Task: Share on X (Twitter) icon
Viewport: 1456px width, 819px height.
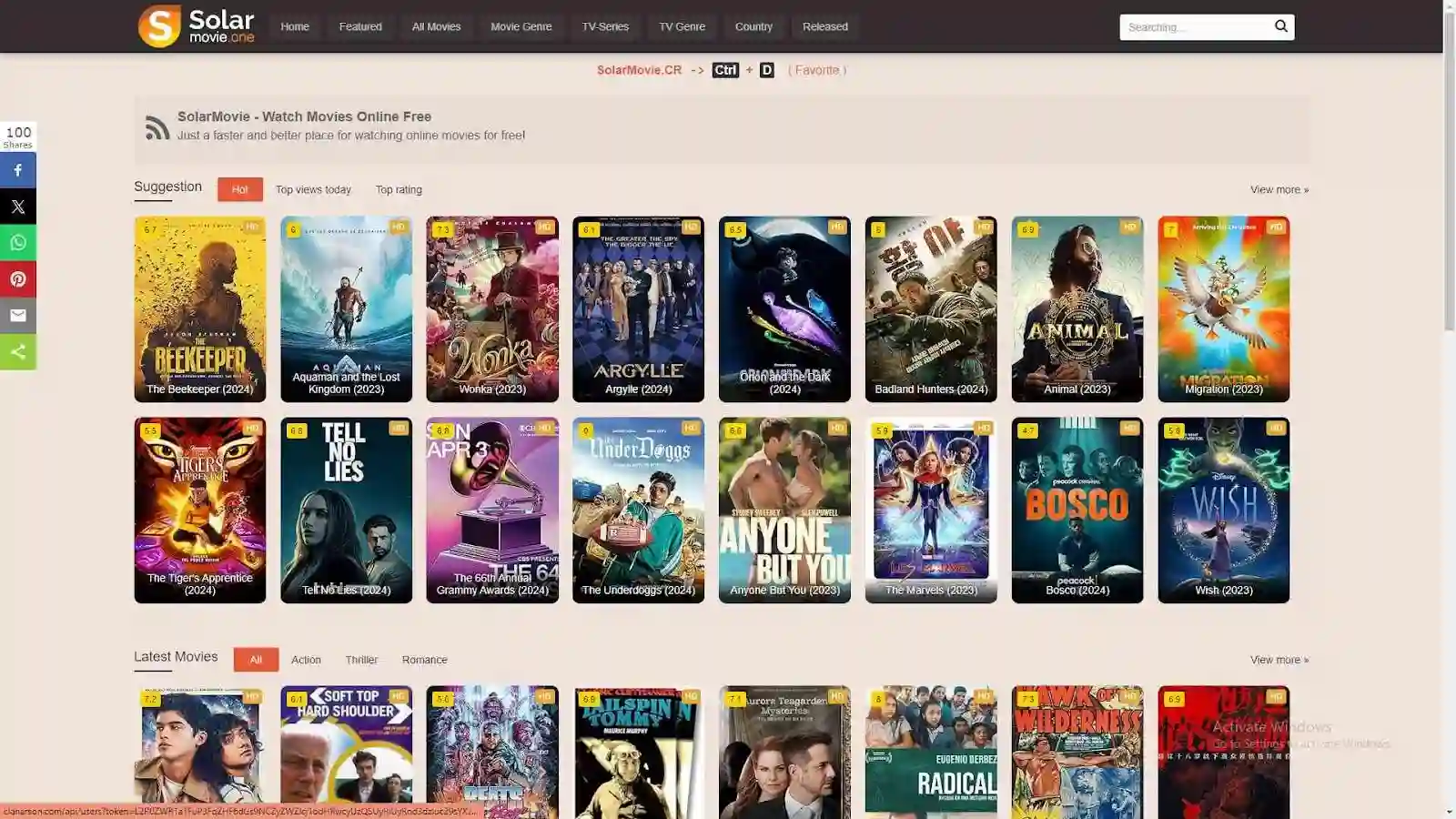Action: click(x=18, y=207)
